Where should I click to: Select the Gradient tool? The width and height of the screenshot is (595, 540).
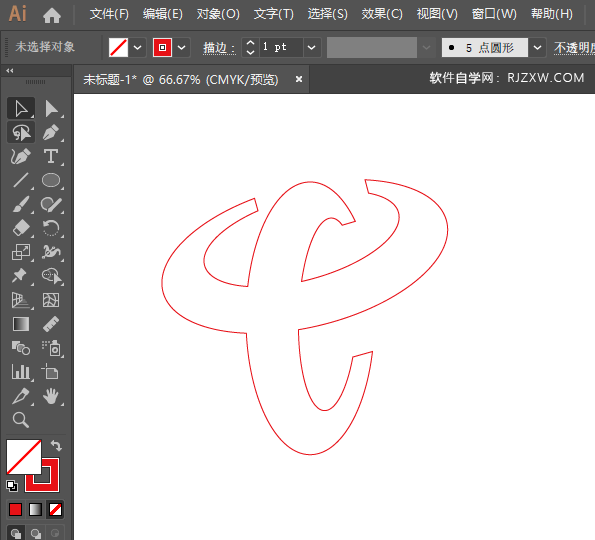21,324
